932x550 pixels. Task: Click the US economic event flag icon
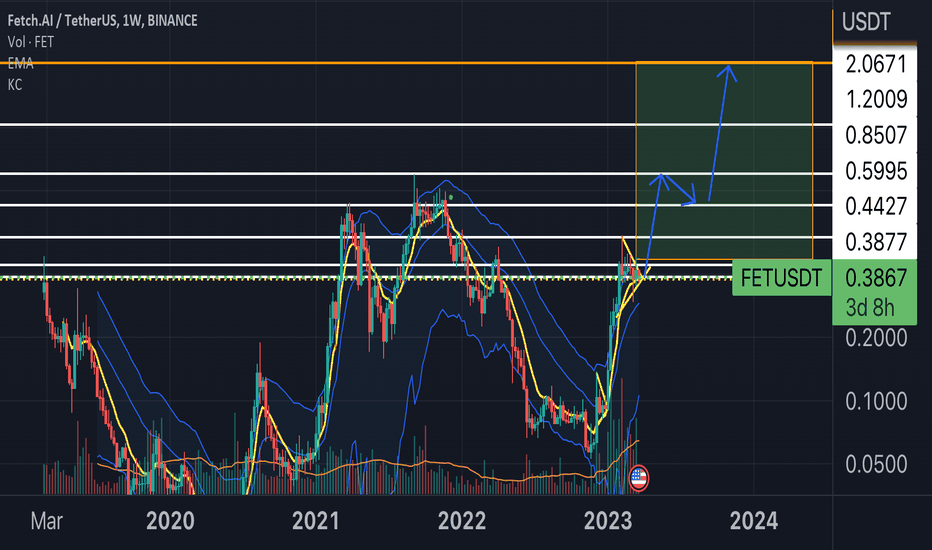click(x=638, y=478)
